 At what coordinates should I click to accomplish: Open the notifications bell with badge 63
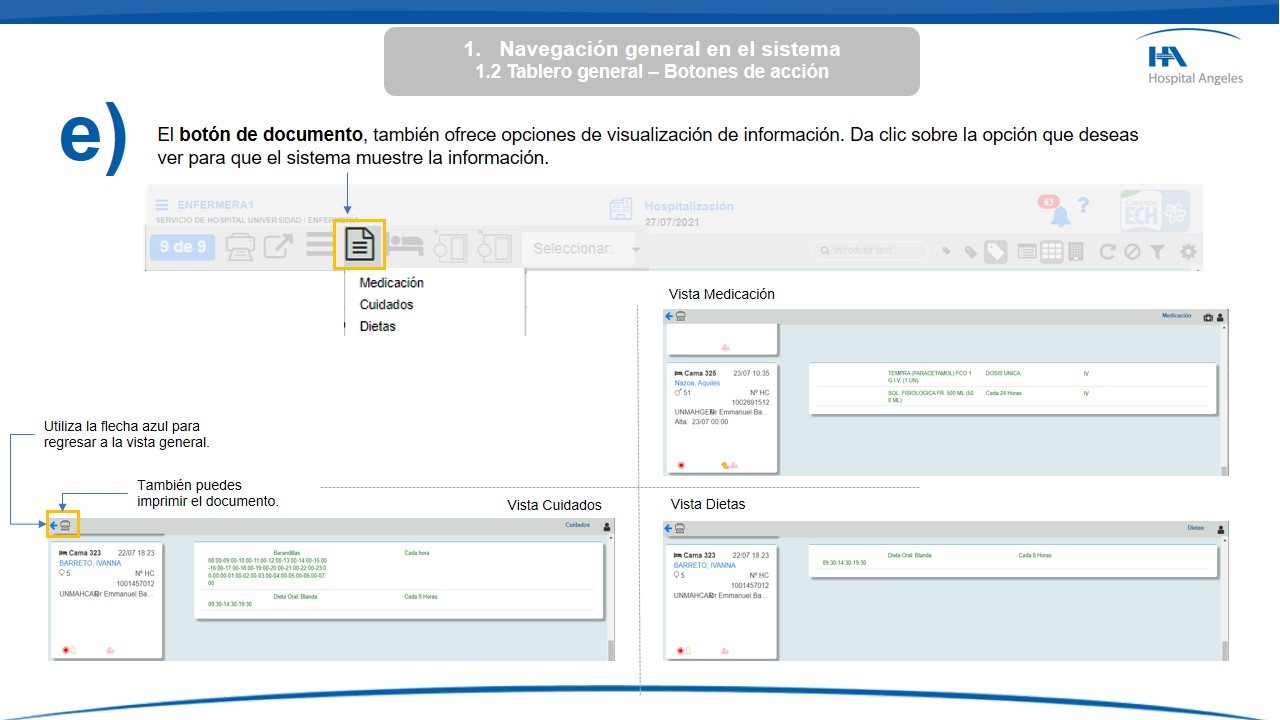(x=1058, y=214)
